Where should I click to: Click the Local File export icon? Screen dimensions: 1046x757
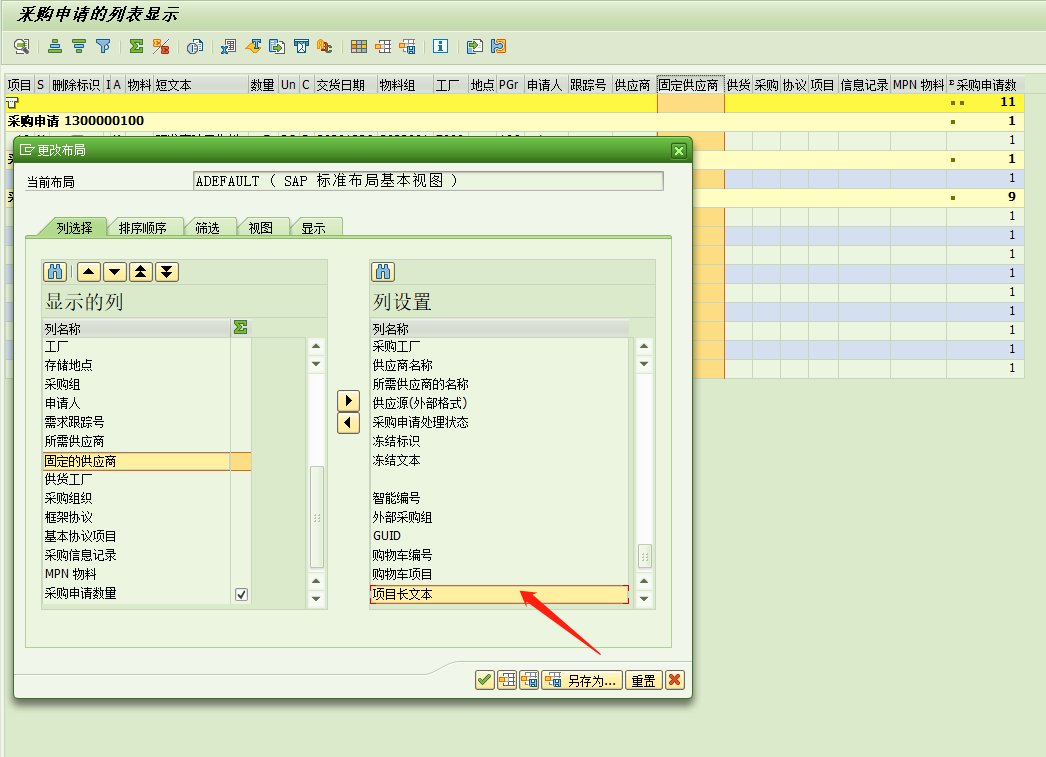[x=277, y=46]
